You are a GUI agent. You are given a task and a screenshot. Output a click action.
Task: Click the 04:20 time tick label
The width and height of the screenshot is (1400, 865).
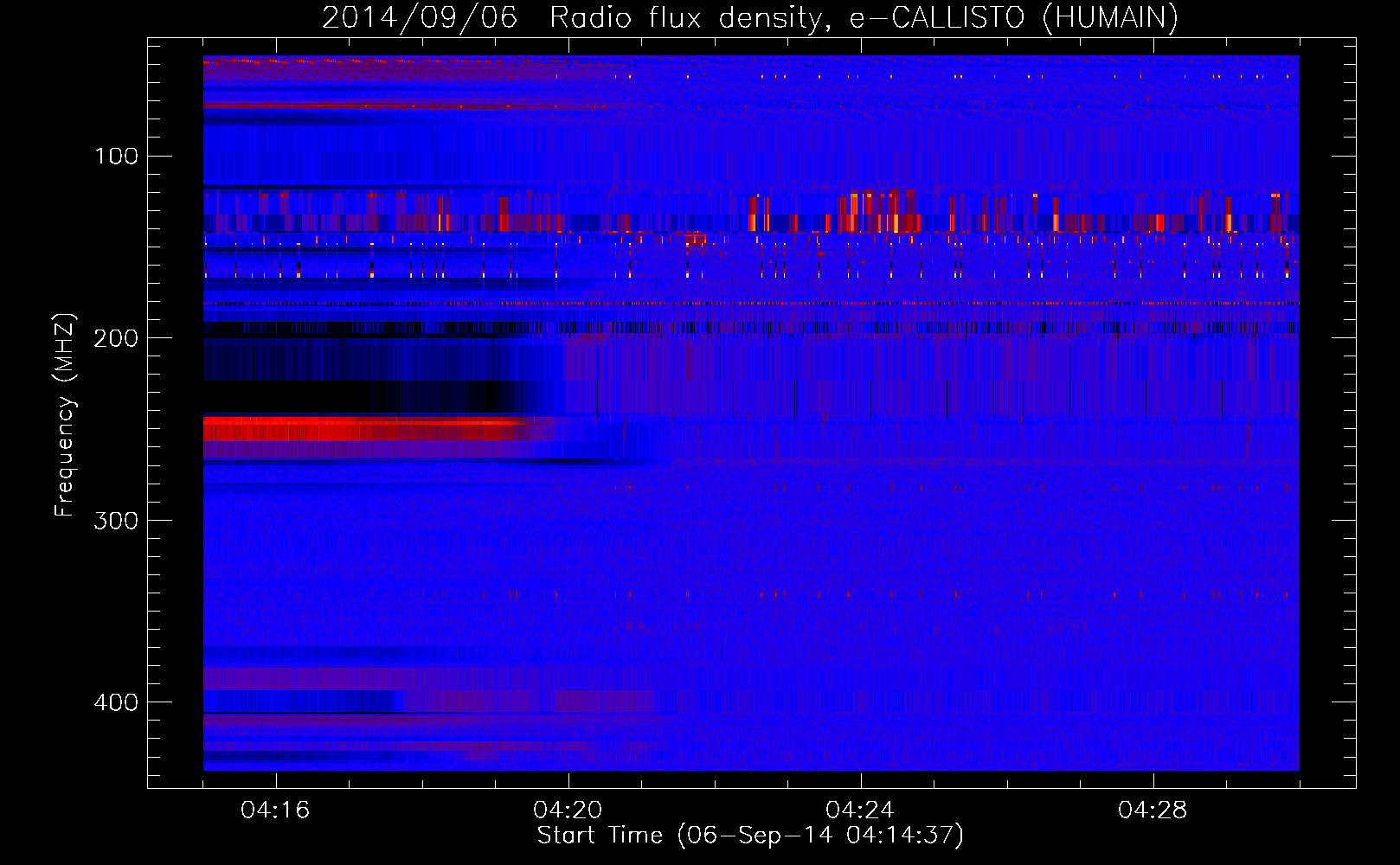click(x=568, y=811)
